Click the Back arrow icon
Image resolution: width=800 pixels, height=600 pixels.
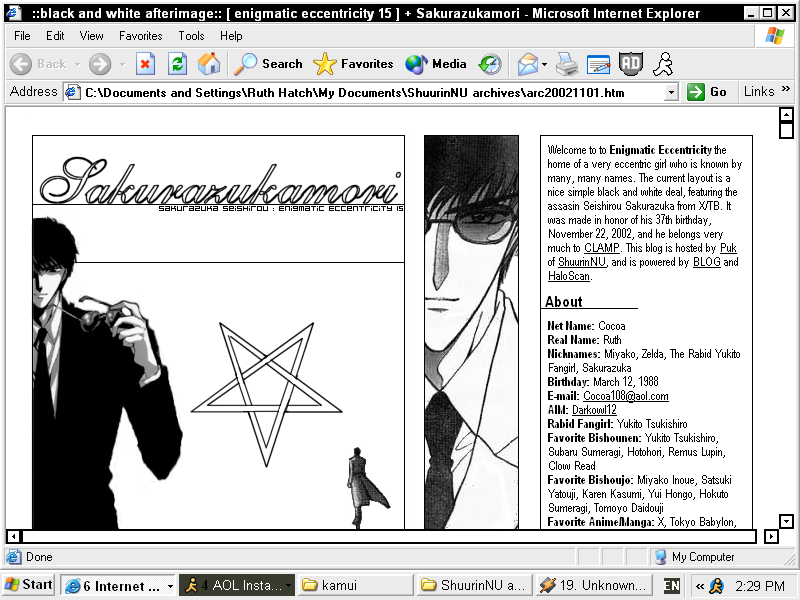click(x=21, y=64)
